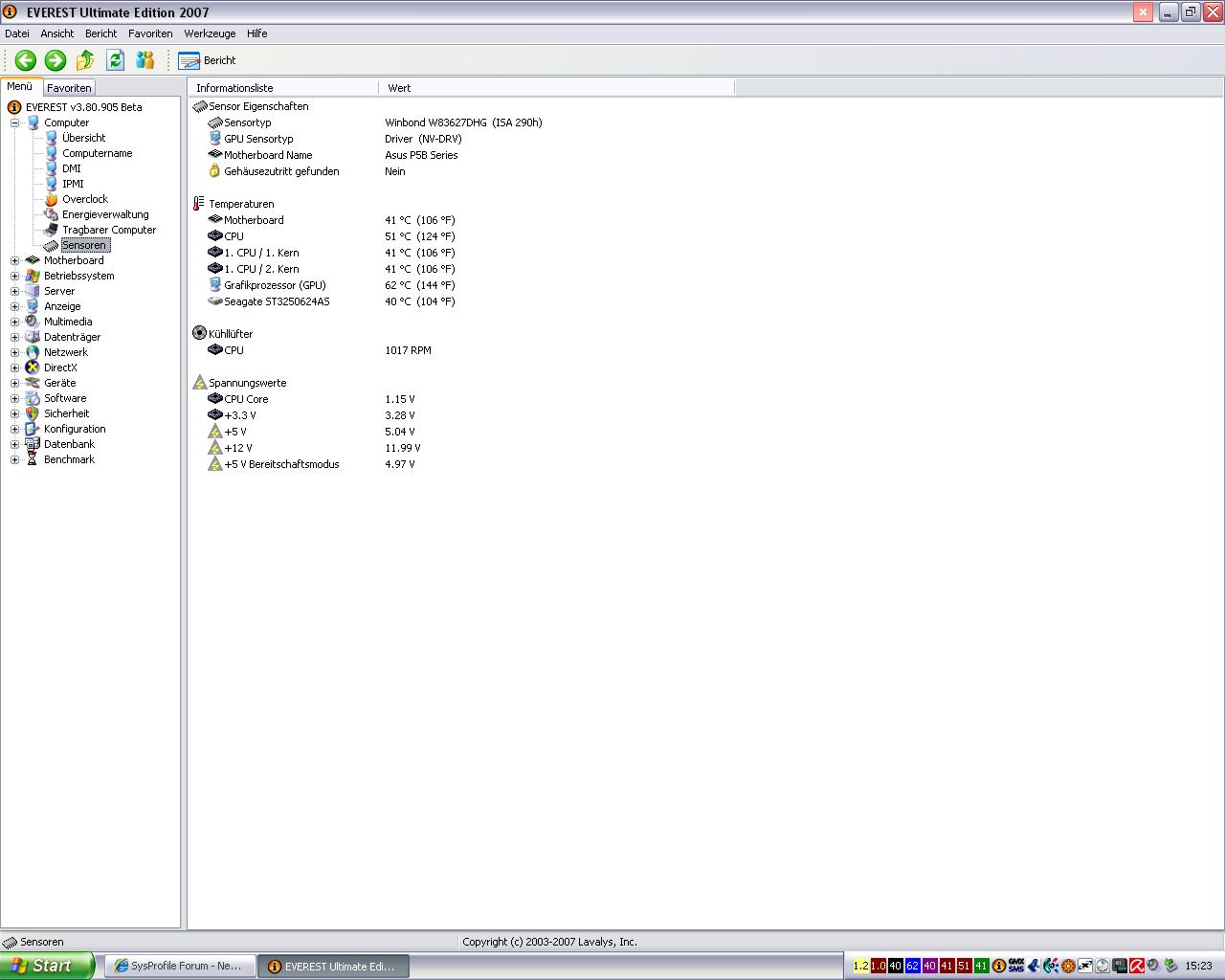Select Sensoren tree item
This screenshot has height=980, width=1225.
click(x=84, y=245)
